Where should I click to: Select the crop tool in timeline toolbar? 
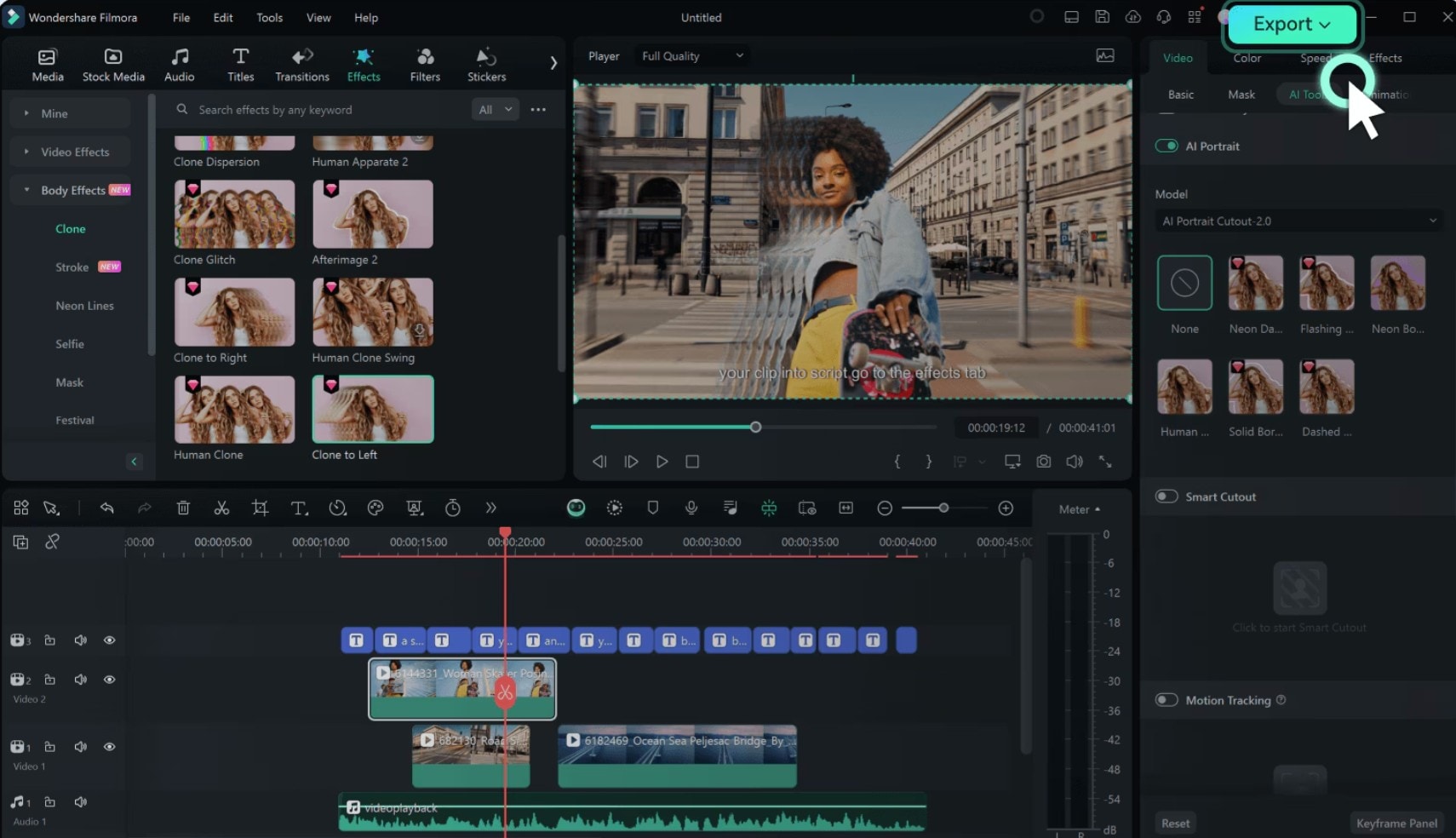pyautogui.click(x=261, y=508)
